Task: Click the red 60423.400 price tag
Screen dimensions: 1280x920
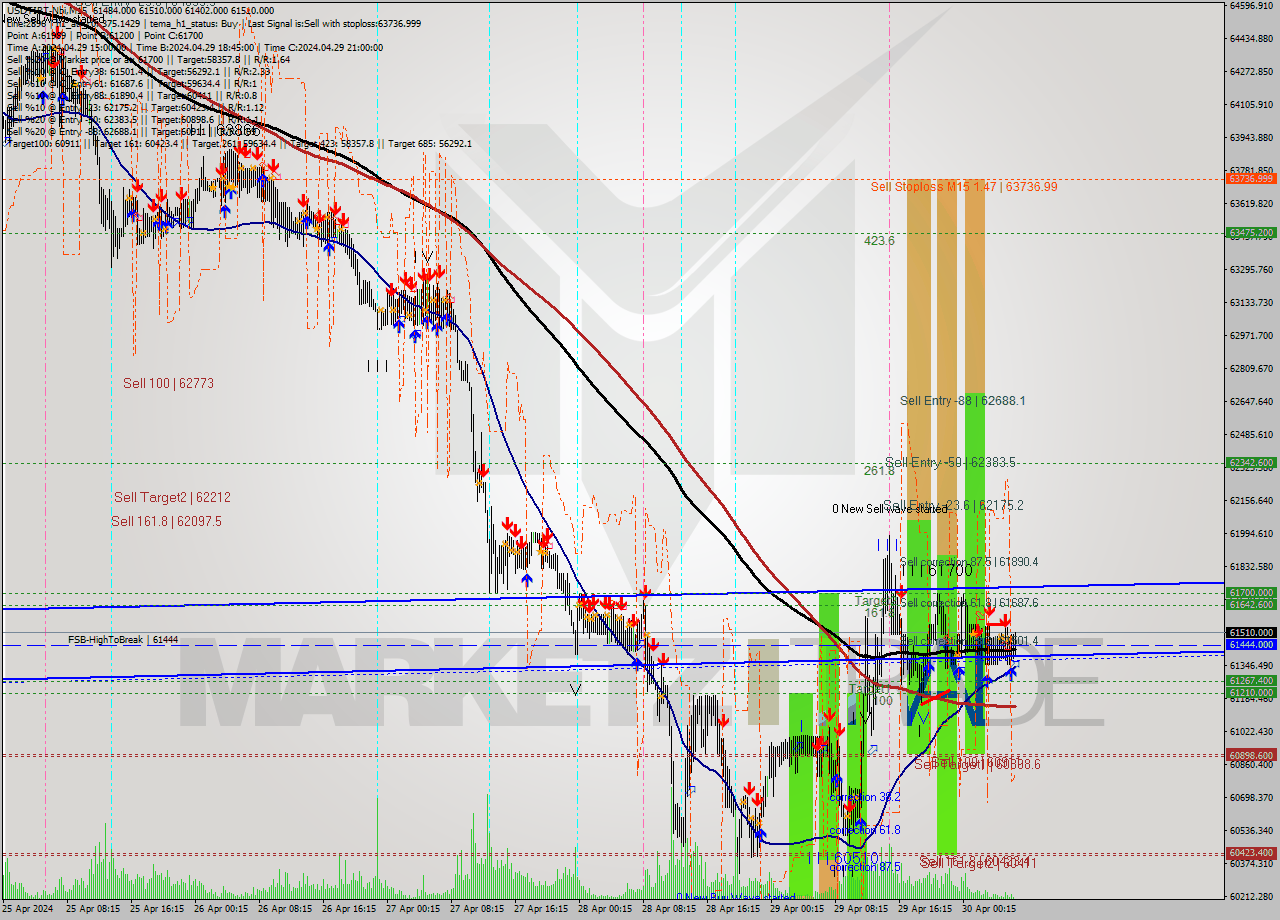Action: (1250, 853)
